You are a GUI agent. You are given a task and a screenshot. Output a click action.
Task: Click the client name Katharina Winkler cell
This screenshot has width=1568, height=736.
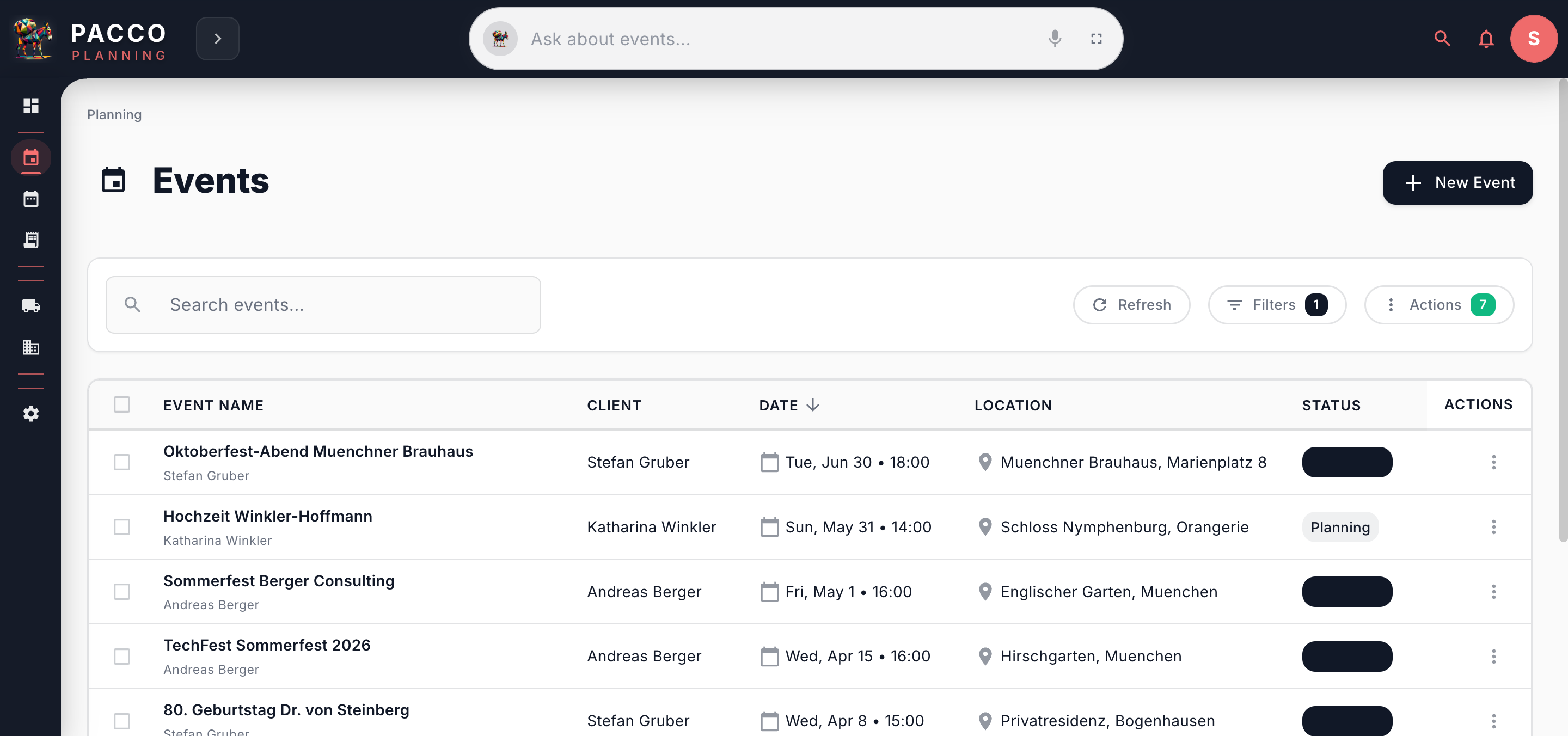(x=651, y=527)
